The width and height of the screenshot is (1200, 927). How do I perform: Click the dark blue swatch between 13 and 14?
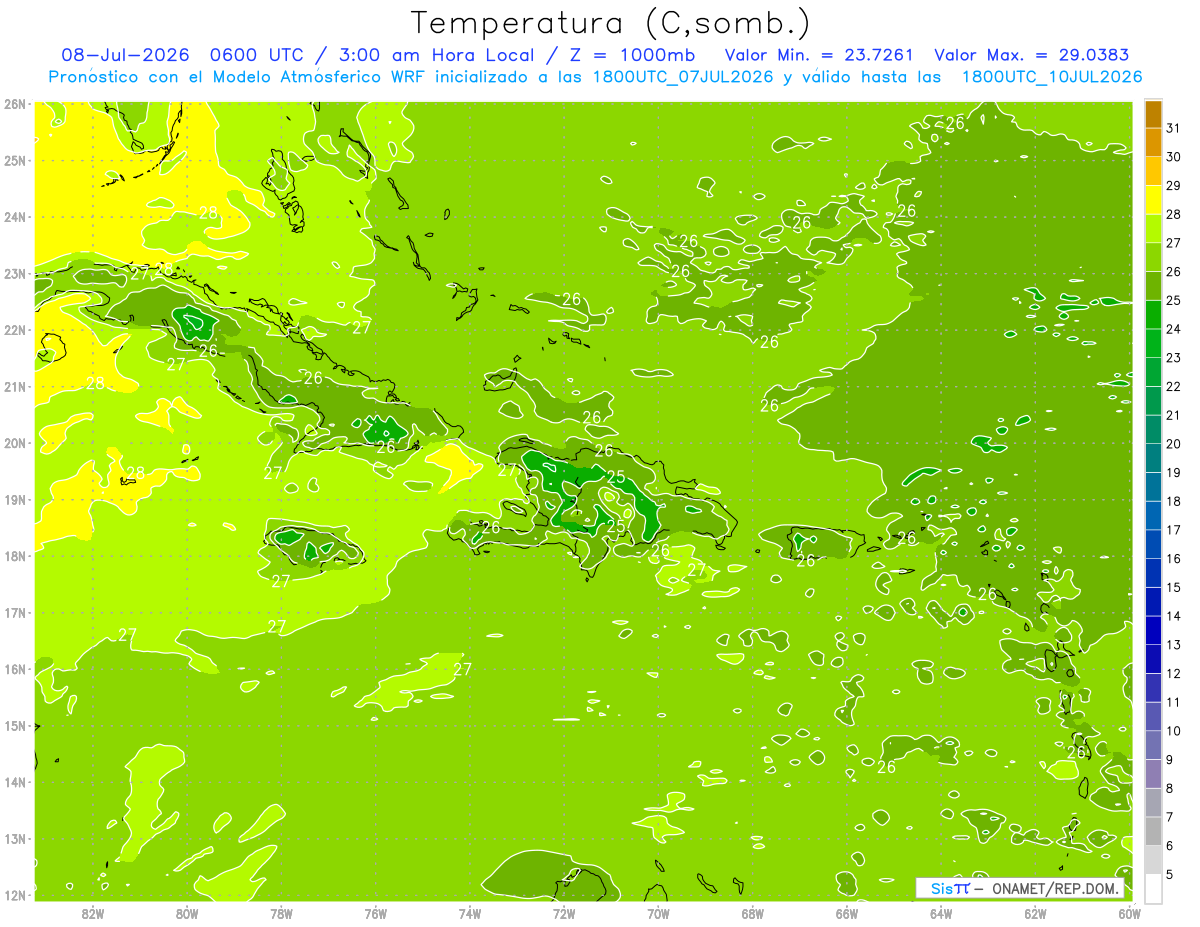click(1153, 630)
